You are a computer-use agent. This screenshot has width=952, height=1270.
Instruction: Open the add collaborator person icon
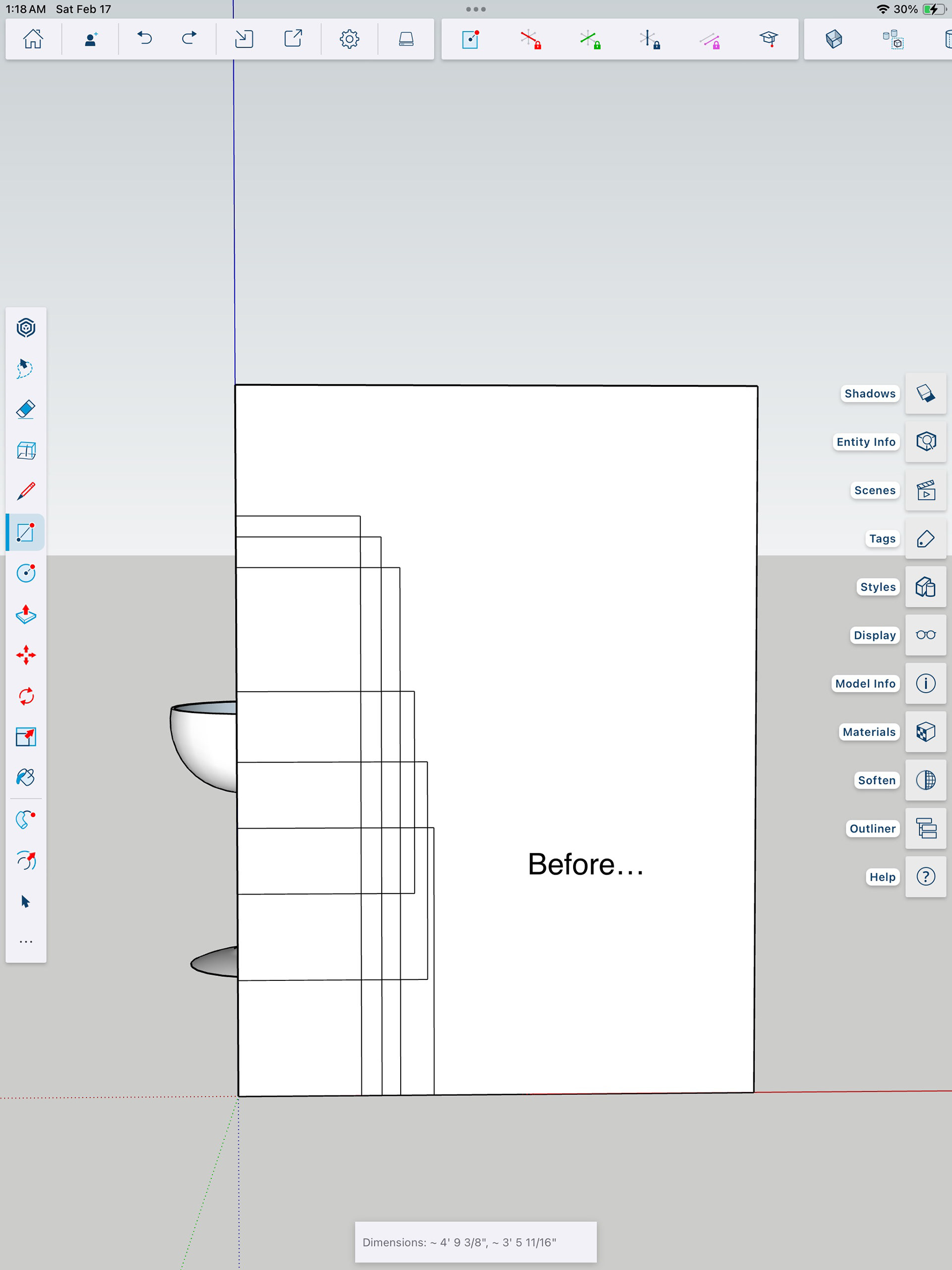(91, 39)
